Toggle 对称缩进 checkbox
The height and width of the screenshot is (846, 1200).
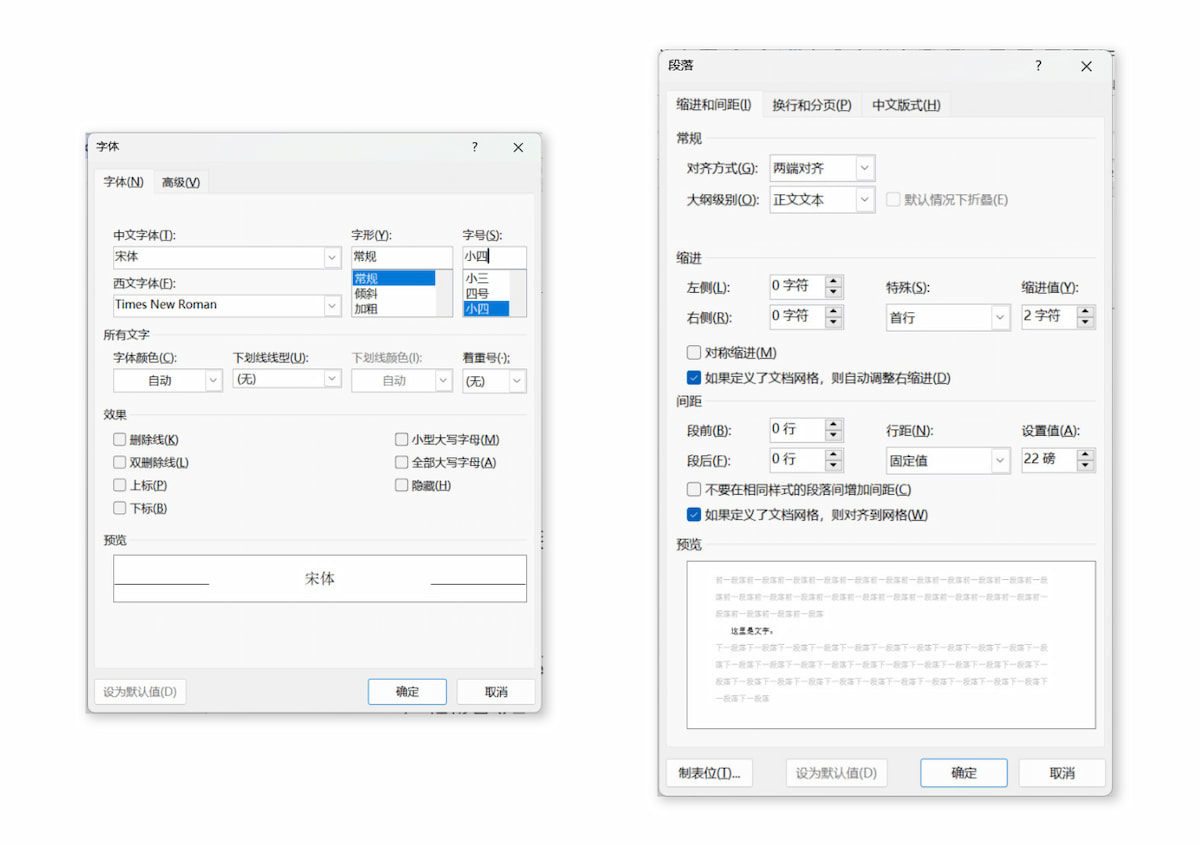(694, 353)
